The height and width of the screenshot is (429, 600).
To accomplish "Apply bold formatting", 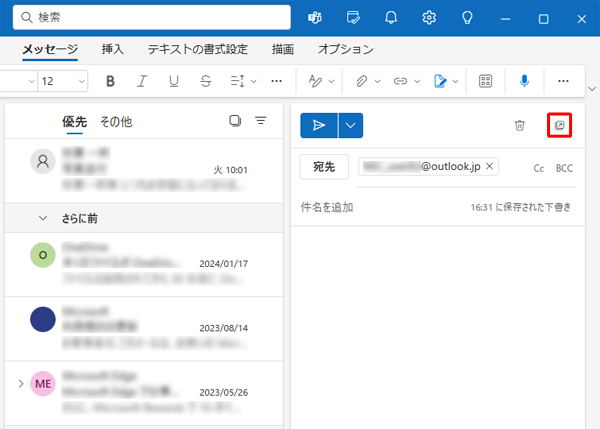I will [110, 81].
